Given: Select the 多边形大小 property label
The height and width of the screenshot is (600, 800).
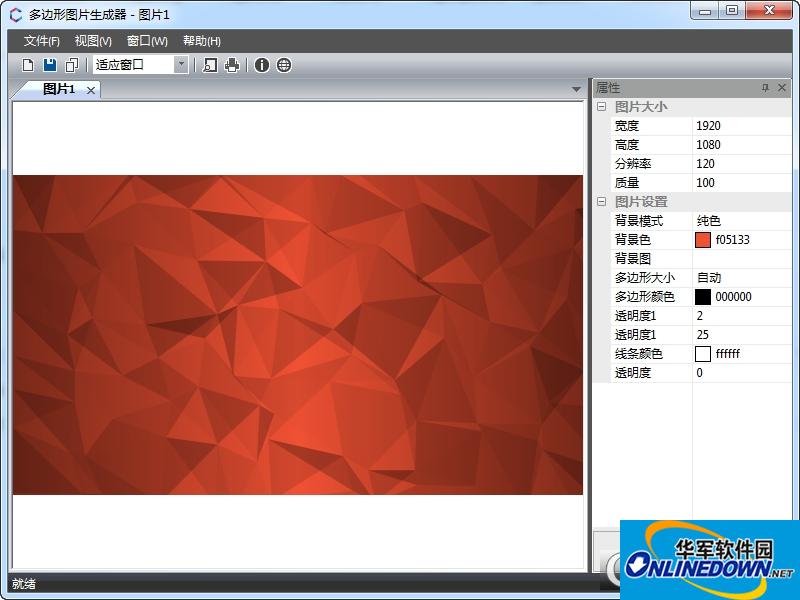Looking at the screenshot, I should 645,278.
